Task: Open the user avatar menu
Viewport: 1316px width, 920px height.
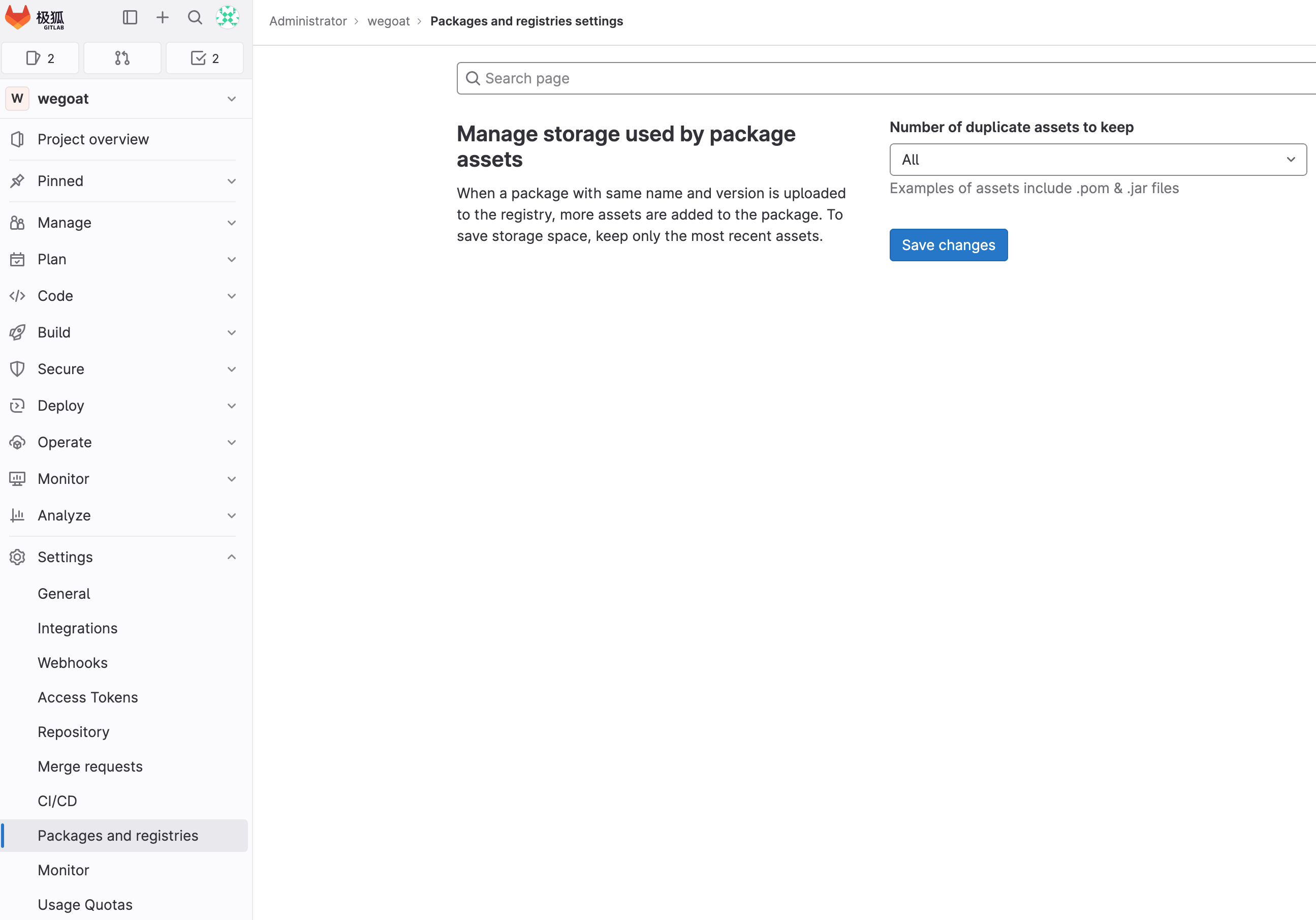Action: [228, 18]
